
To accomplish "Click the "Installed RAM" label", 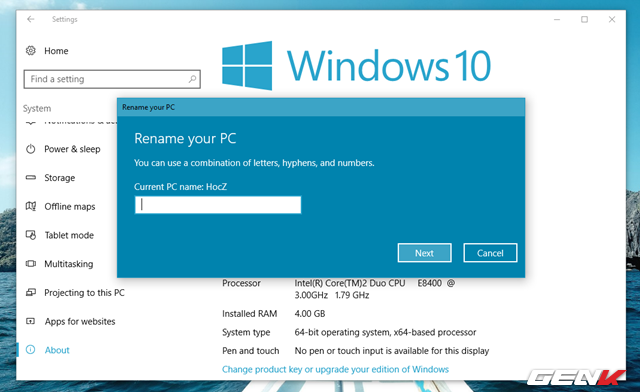I will click(x=249, y=314).
